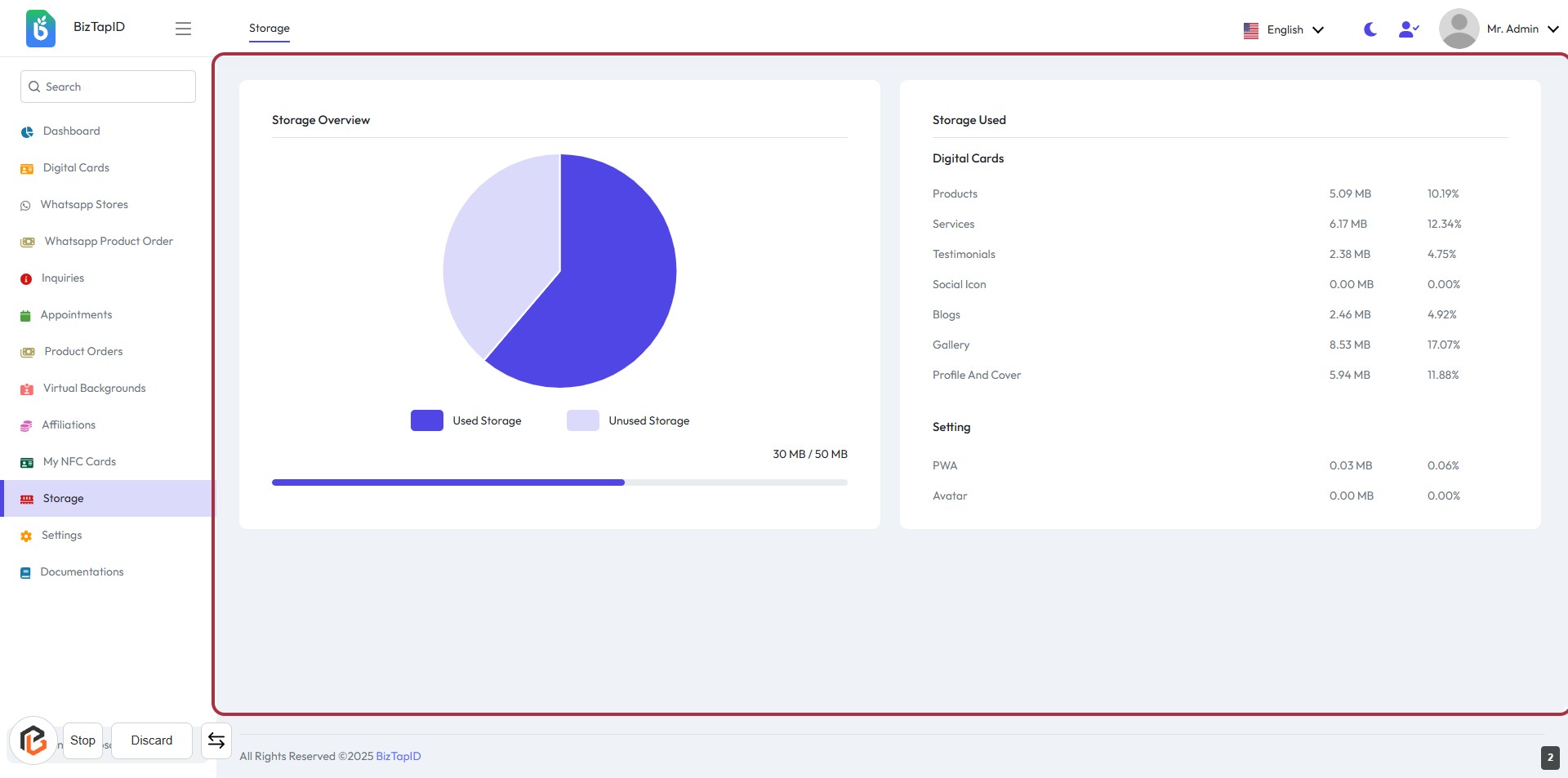Click the Appointments calendar icon
Screen dimensions: 1568x778
(25, 315)
